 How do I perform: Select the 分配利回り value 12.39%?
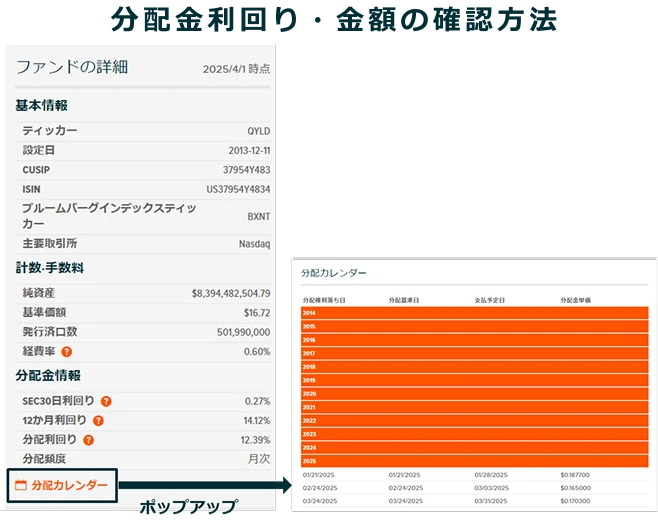point(255,440)
